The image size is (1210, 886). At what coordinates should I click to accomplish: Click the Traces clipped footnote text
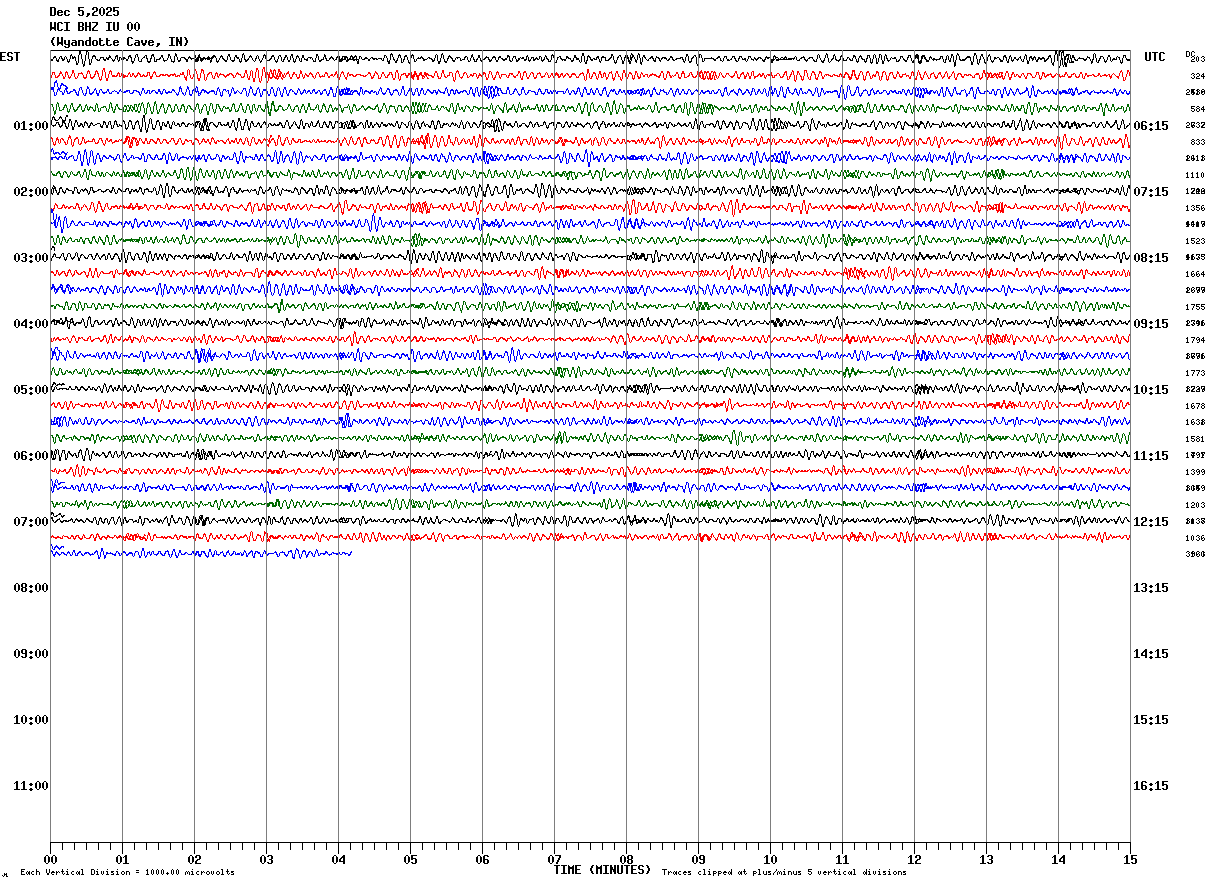point(784,873)
